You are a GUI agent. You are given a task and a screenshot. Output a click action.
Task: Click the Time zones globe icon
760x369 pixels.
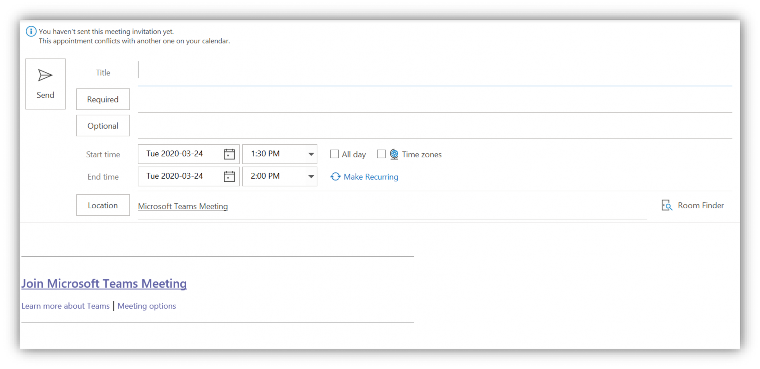[x=394, y=154]
